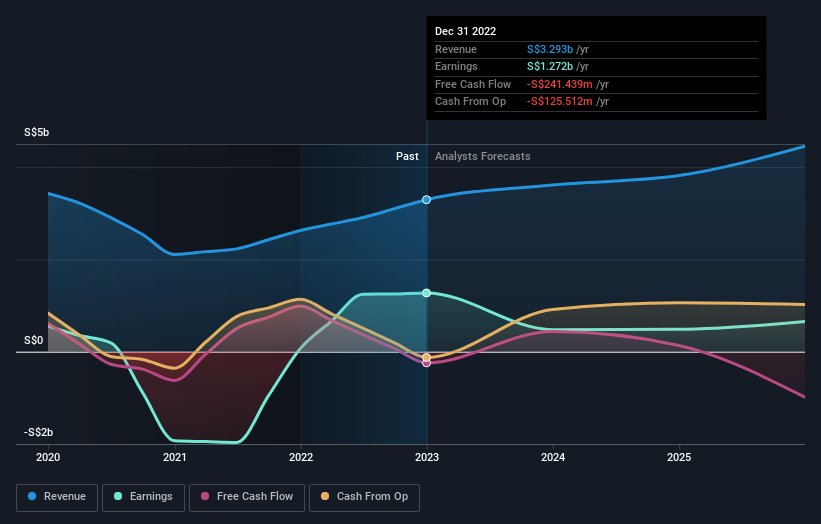The image size is (821, 524).
Task: Click the 2025 axis label
Action: point(679,458)
